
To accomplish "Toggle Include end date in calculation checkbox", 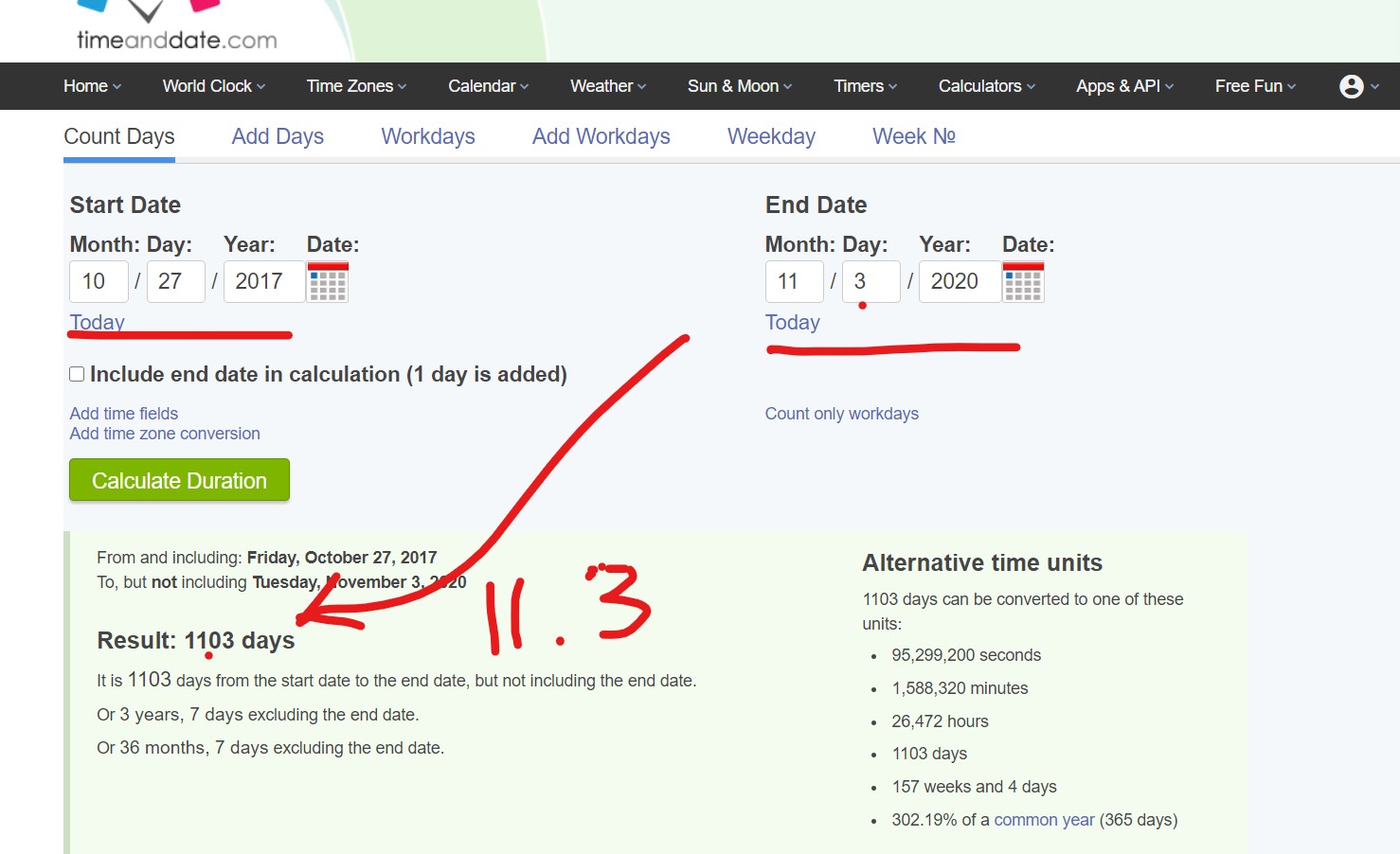I will (77, 374).
